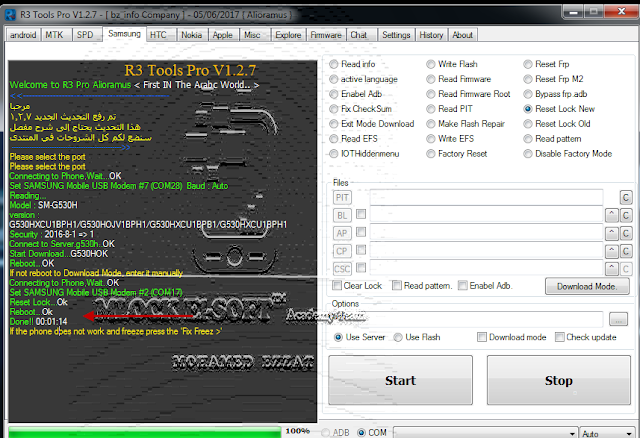
Task: Select the Reset Lock Old option
Action: tap(528, 124)
